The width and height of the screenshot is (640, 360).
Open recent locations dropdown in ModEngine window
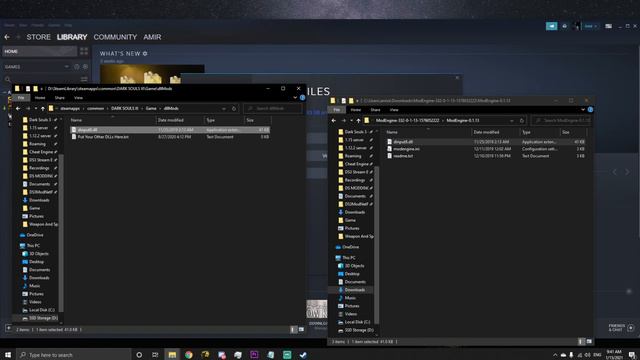(x=351, y=120)
